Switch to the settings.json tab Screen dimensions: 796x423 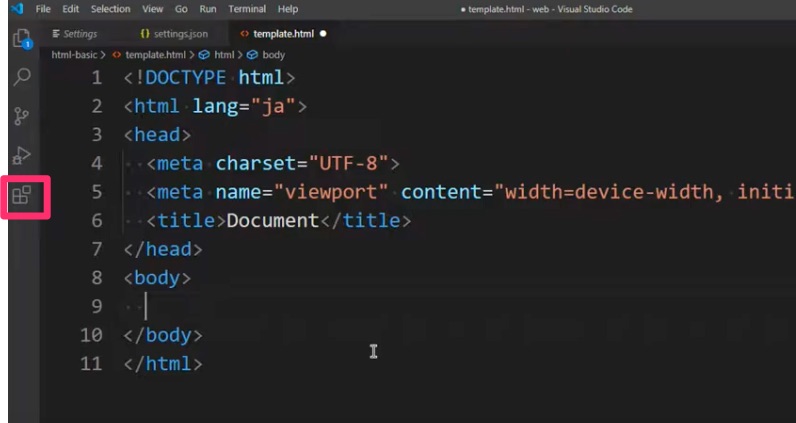pos(174,34)
